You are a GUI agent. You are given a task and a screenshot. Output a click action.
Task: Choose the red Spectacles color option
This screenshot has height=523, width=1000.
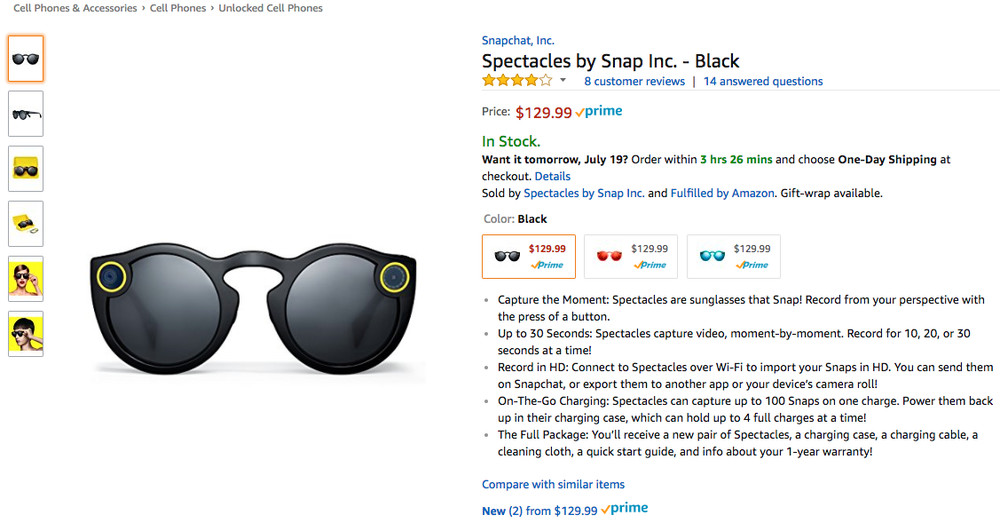click(630, 256)
